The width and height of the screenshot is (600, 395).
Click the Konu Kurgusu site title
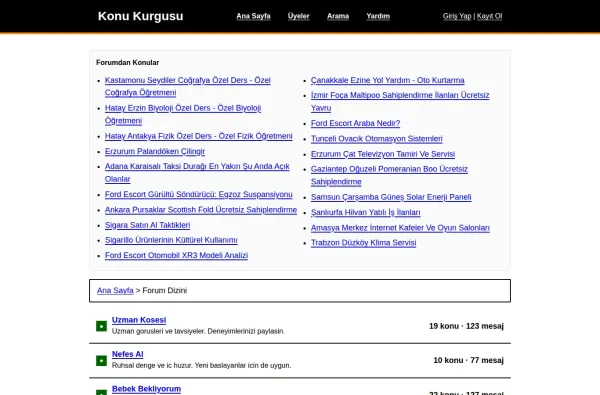pyautogui.click(x=140, y=16)
